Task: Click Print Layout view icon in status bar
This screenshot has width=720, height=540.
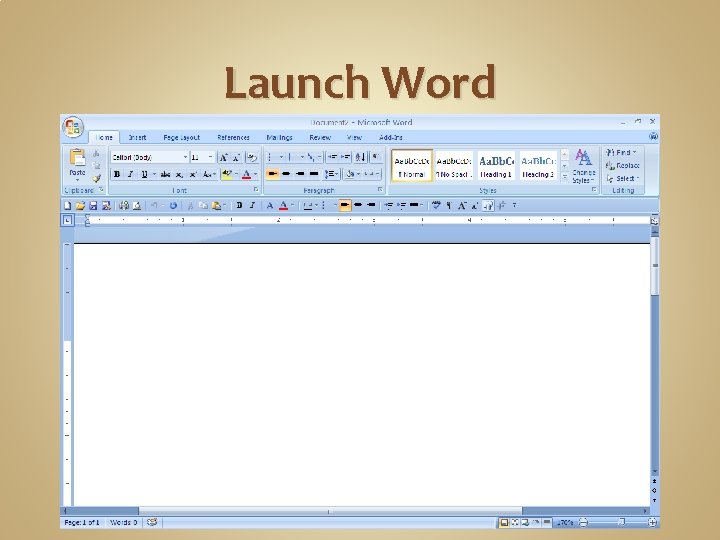Action: click(504, 522)
